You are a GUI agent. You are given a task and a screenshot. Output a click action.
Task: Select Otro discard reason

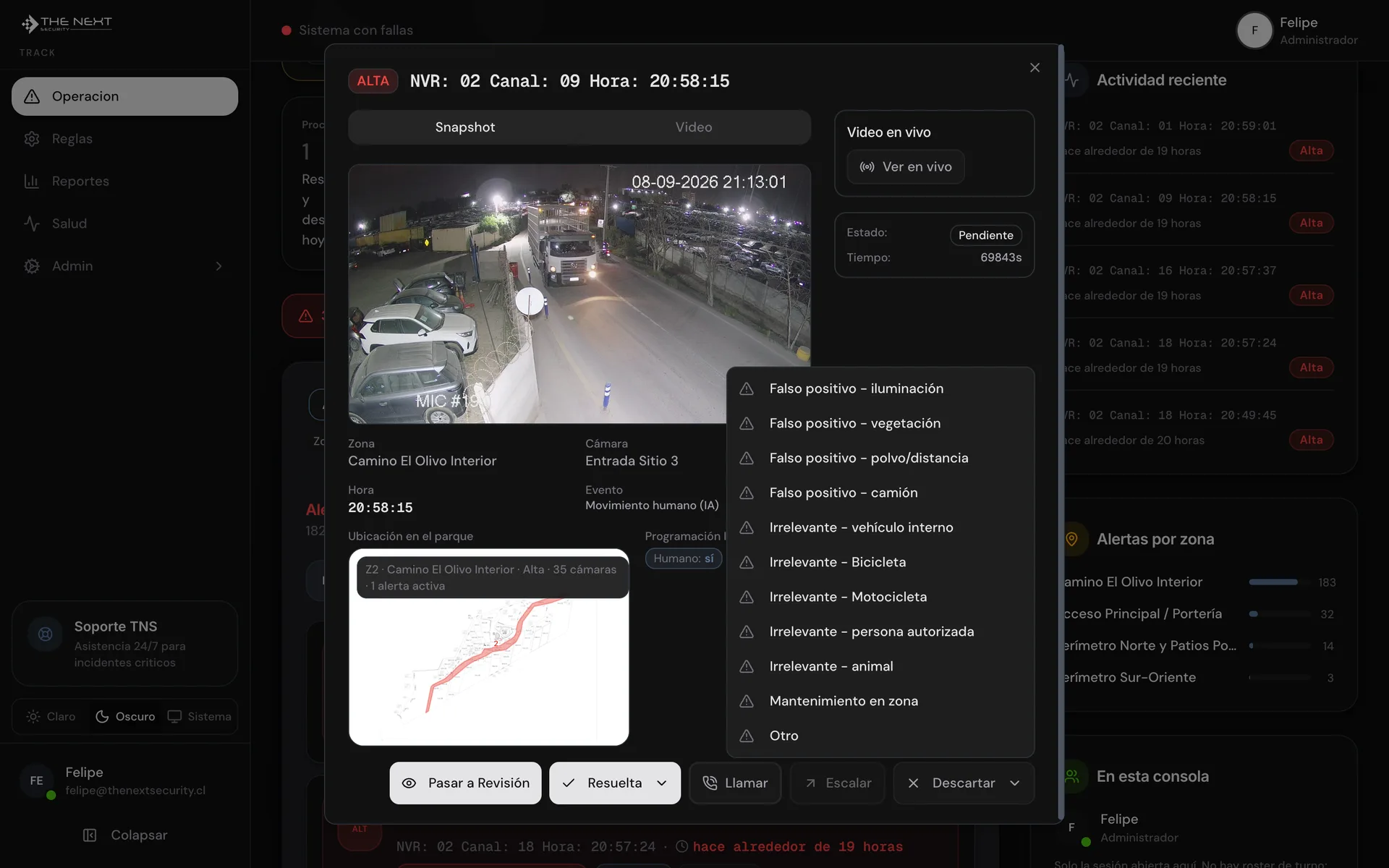coord(880,736)
